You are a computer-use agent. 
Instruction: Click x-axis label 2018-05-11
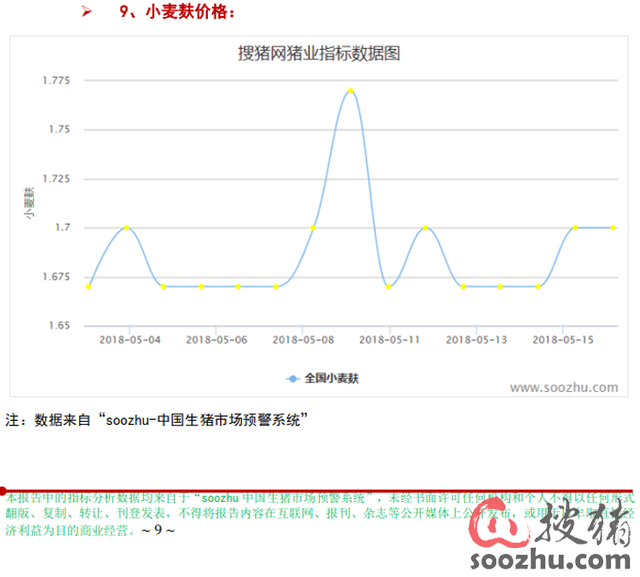click(389, 340)
